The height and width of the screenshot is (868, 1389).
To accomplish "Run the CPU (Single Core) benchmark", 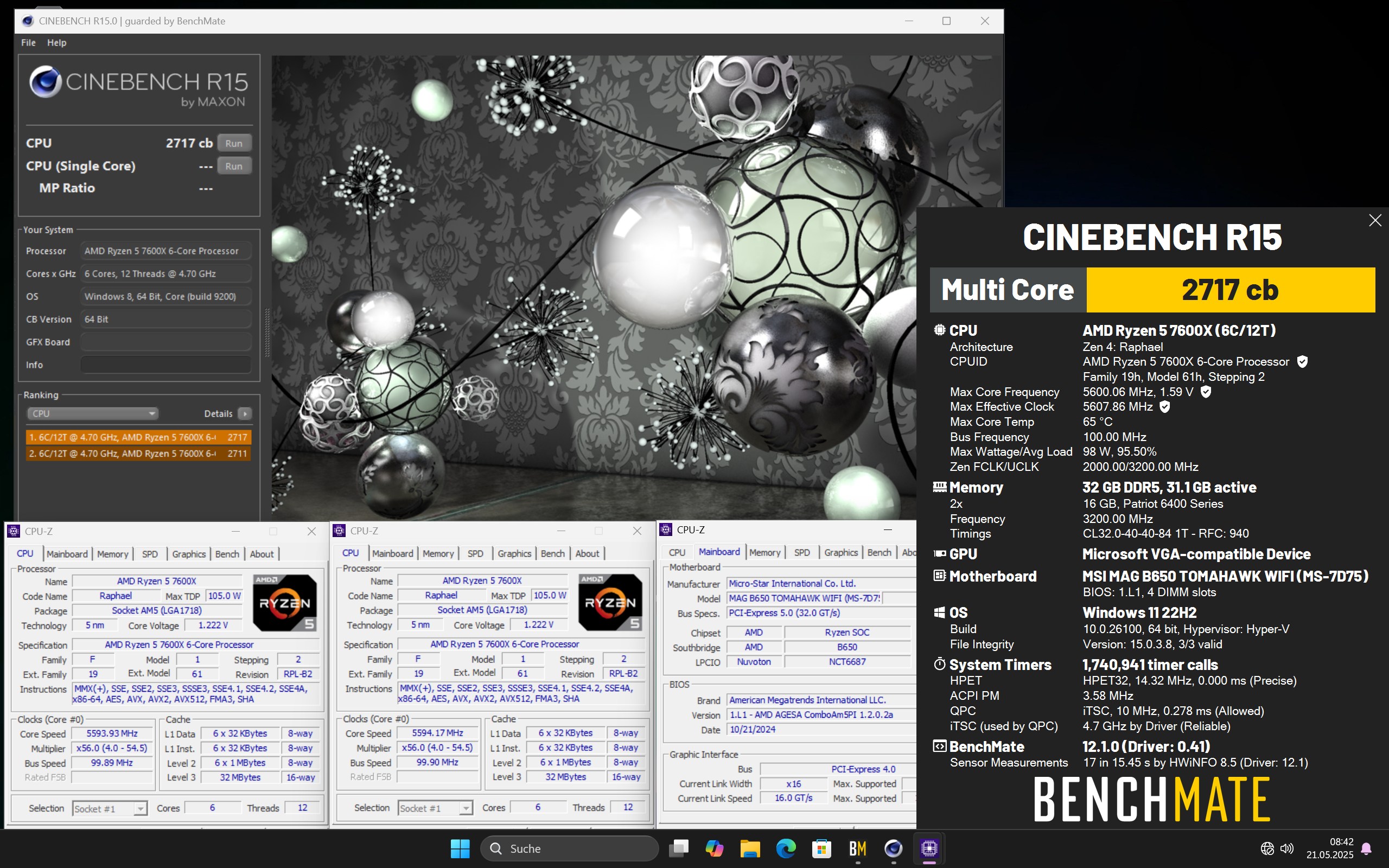I will click(x=234, y=166).
